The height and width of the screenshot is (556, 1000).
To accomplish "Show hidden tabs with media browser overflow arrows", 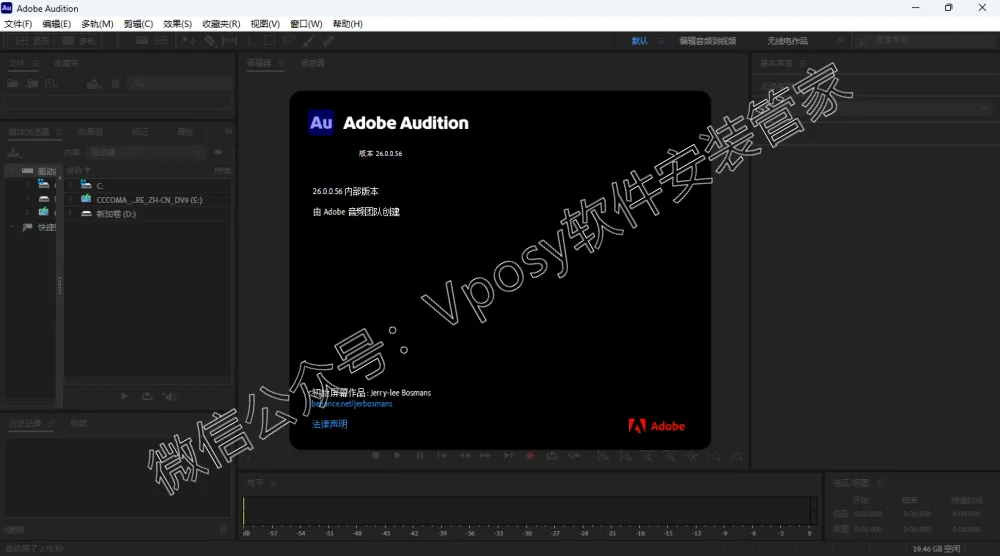I will [x=228, y=131].
